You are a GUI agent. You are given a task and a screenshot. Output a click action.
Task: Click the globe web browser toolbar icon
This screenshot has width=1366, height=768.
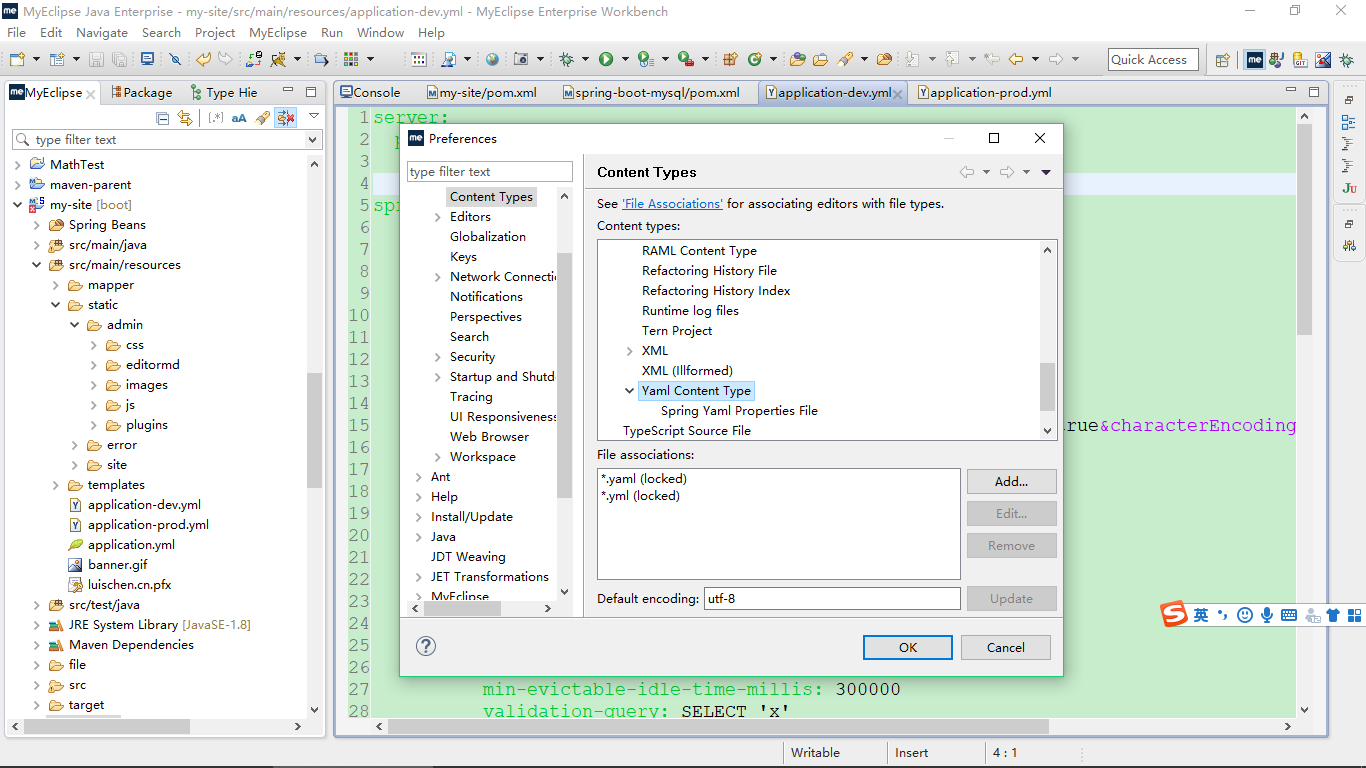click(492, 59)
